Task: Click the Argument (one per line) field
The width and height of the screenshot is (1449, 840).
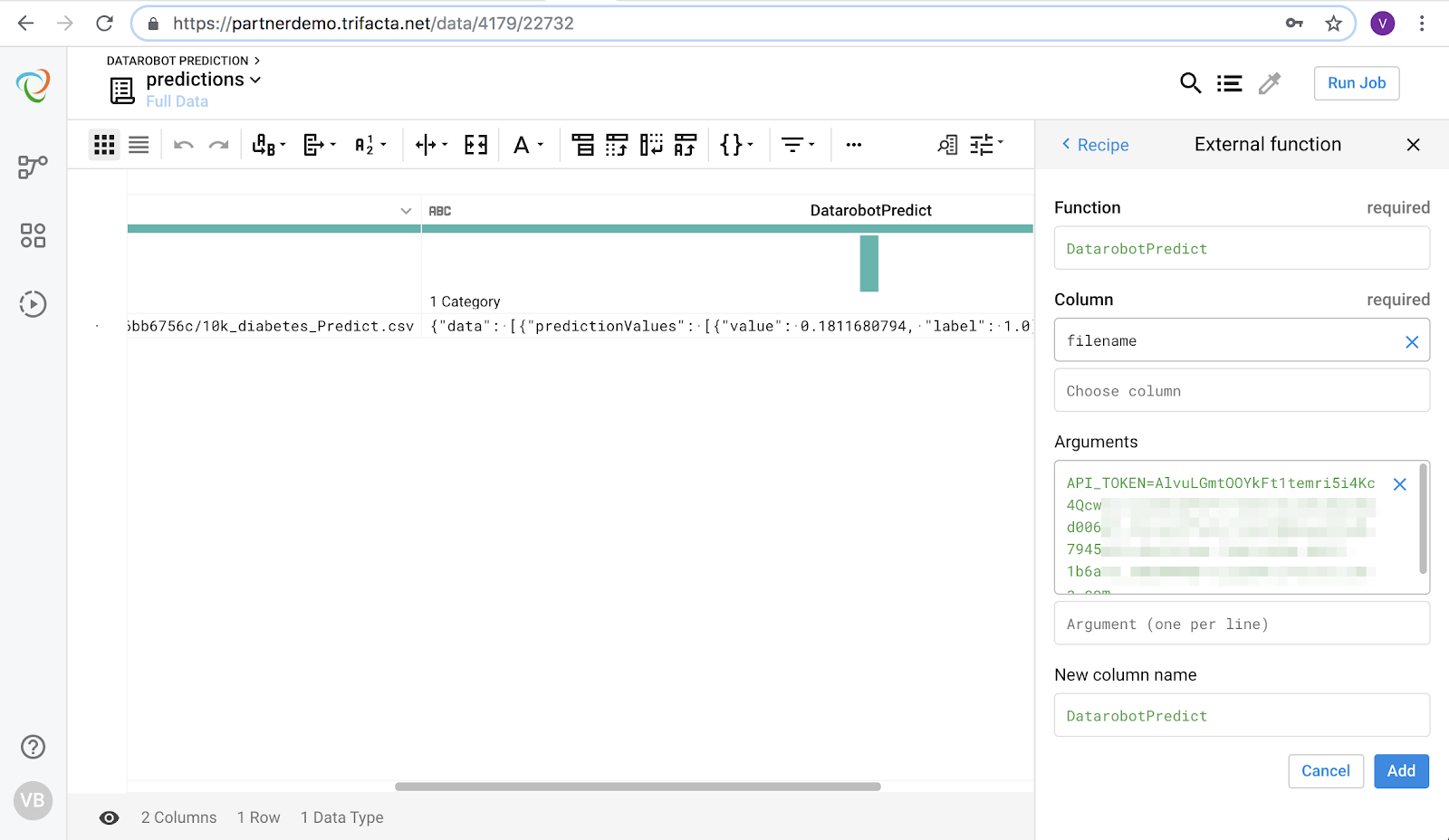Action: [x=1242, y=624]
